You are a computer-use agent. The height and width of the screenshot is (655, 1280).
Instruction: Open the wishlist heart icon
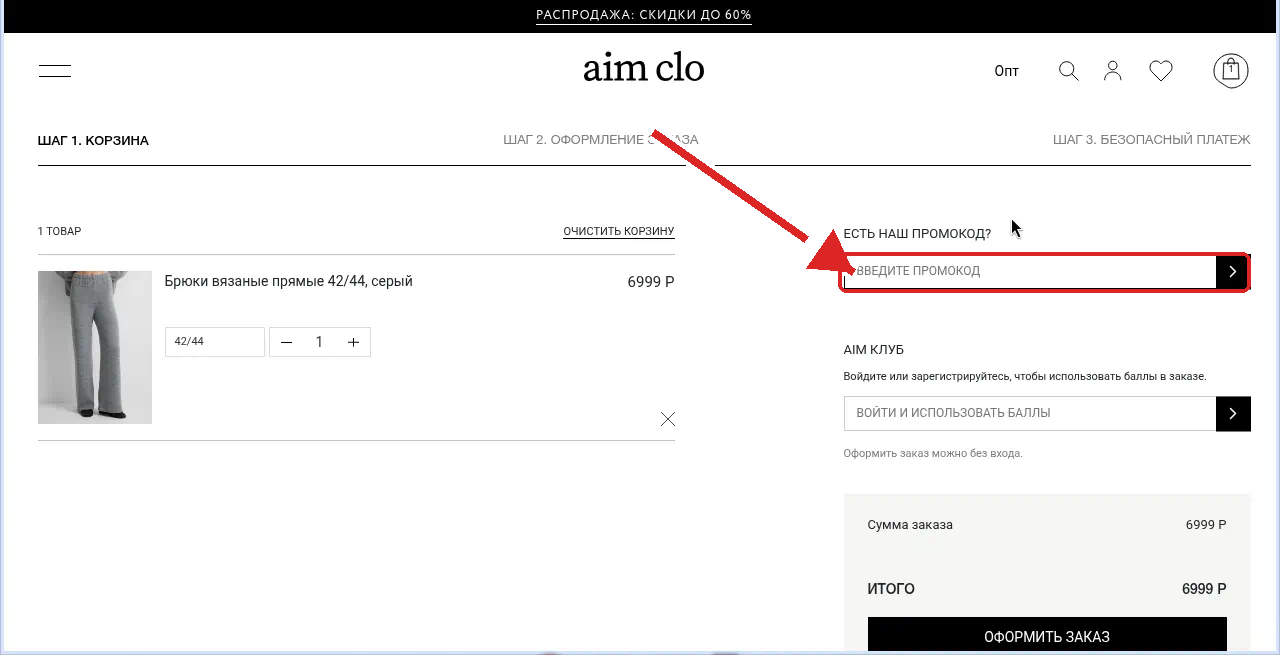(1161, 71)
